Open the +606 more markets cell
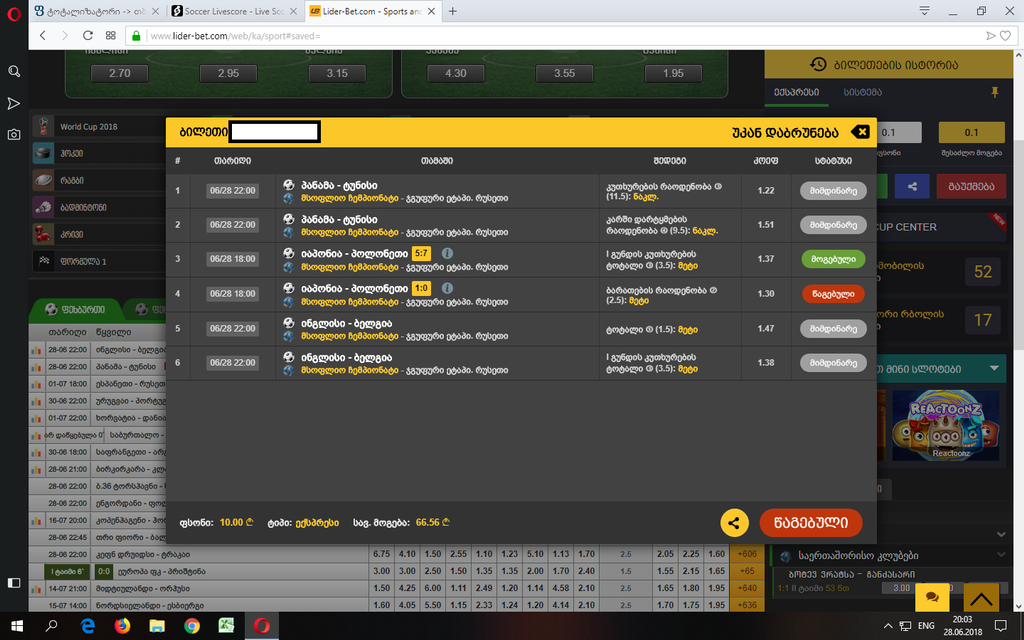The height and width of the screenshot is (640, 1024). (x=746, y=554)
